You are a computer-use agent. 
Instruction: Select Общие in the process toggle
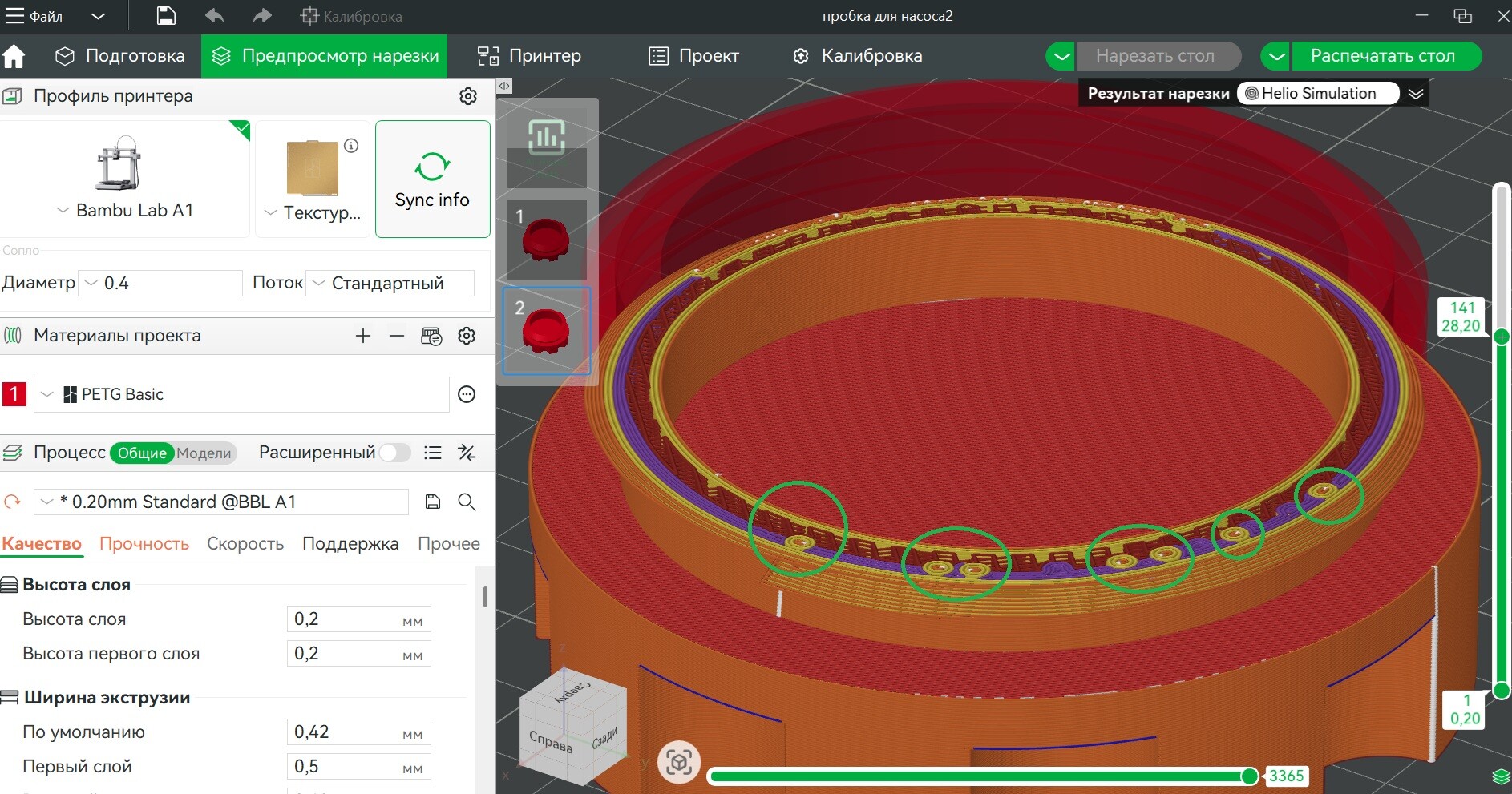coord(142,453)
